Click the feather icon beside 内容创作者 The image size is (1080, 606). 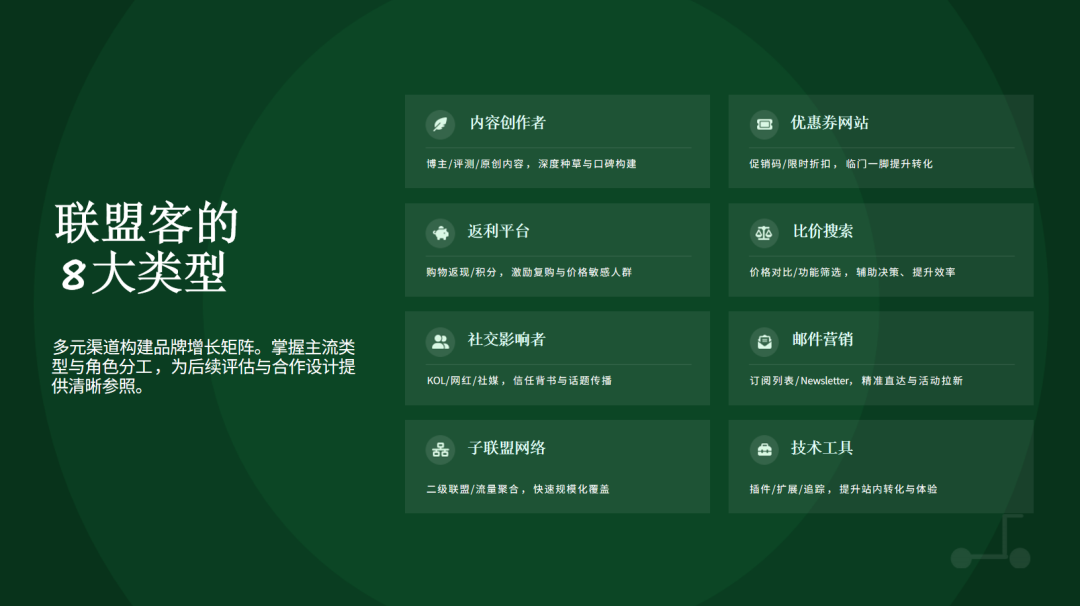[440, 125]
